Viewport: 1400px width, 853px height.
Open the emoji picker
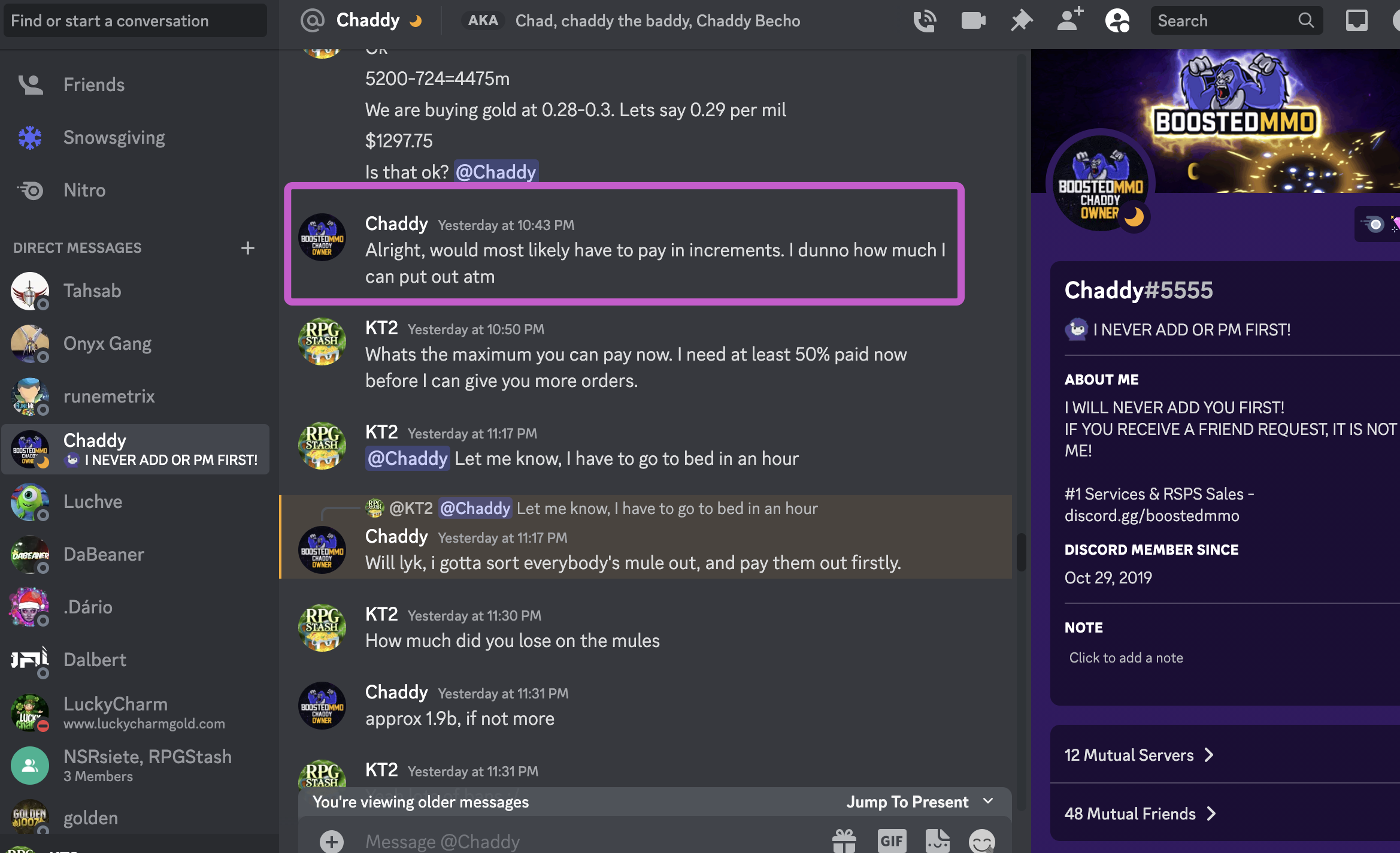982,841
